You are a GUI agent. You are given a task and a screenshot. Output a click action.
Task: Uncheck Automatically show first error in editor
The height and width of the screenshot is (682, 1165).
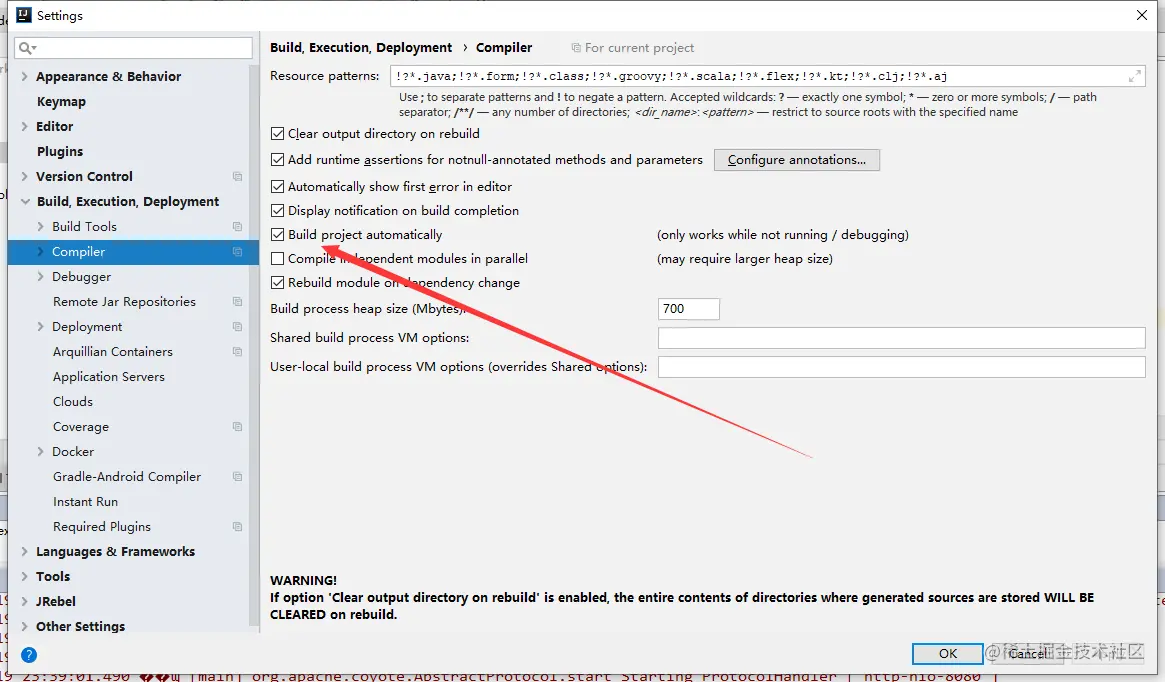click(278, 186)
